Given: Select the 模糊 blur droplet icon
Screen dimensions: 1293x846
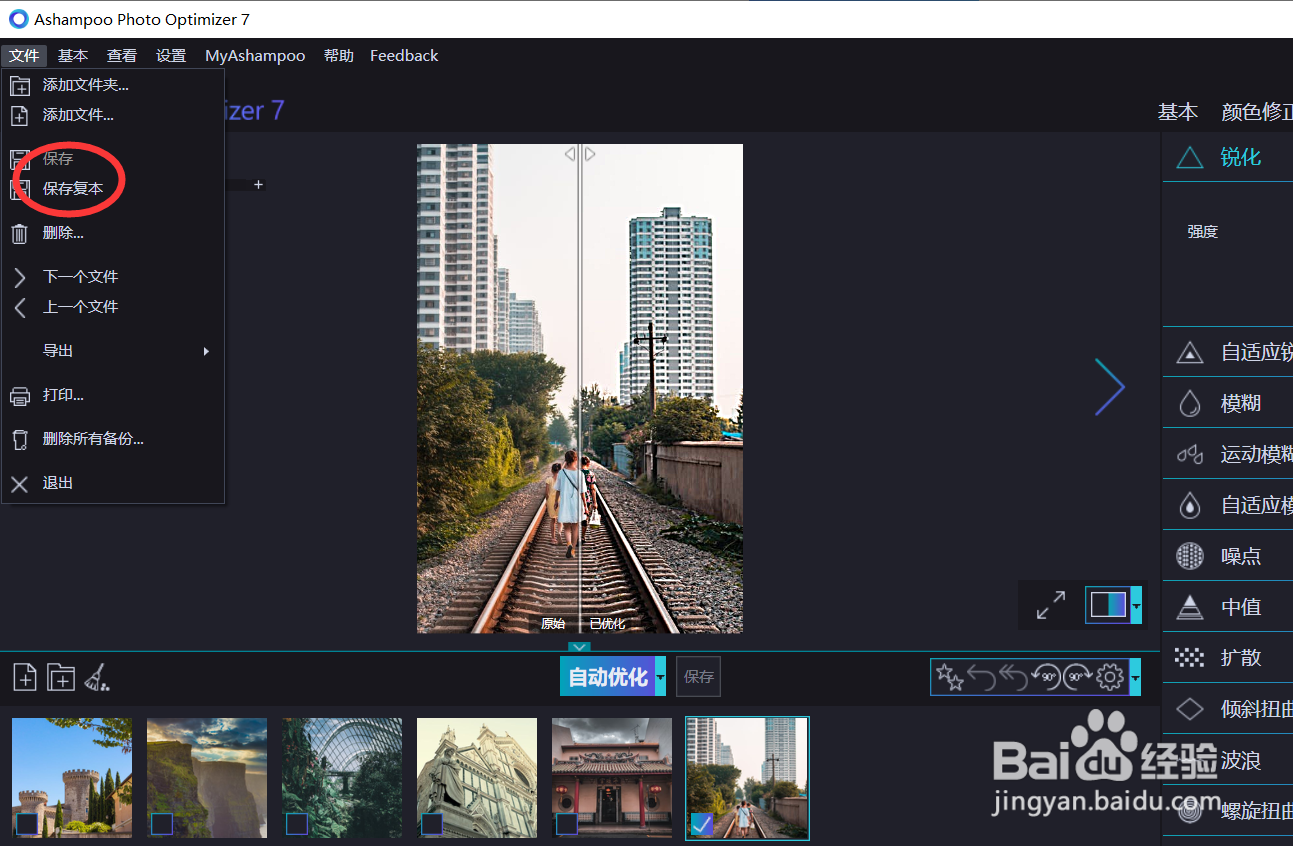Looking at the screenshot, I should click(x=1189, y=403).
